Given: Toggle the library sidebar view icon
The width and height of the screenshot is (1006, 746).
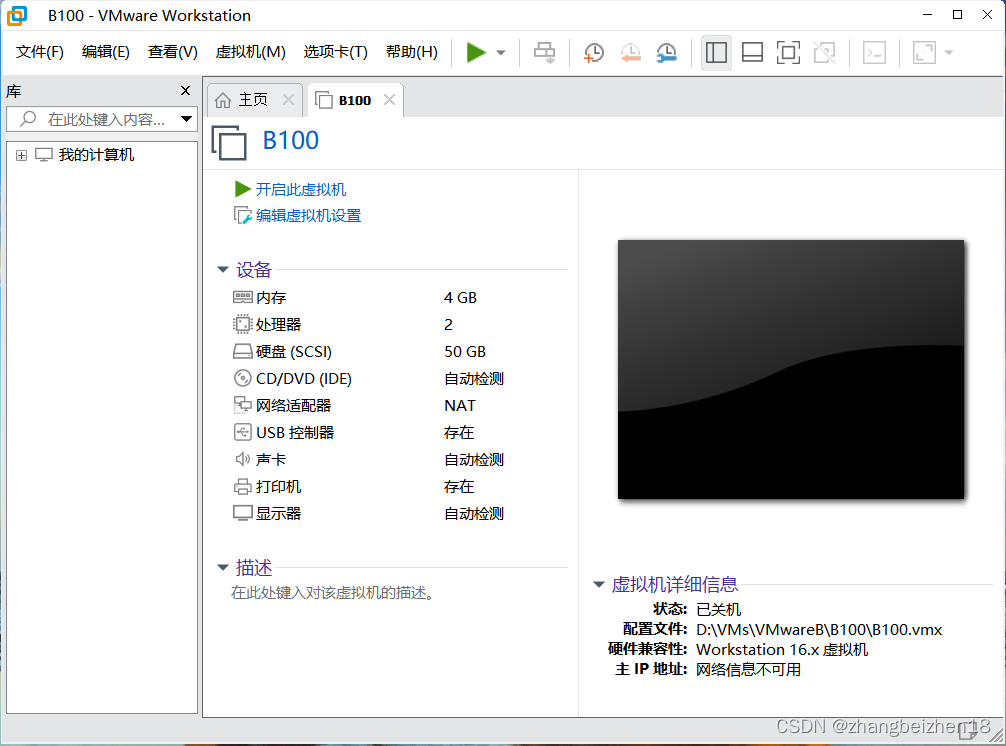Looking at the screenshot, I should [716, 53].
